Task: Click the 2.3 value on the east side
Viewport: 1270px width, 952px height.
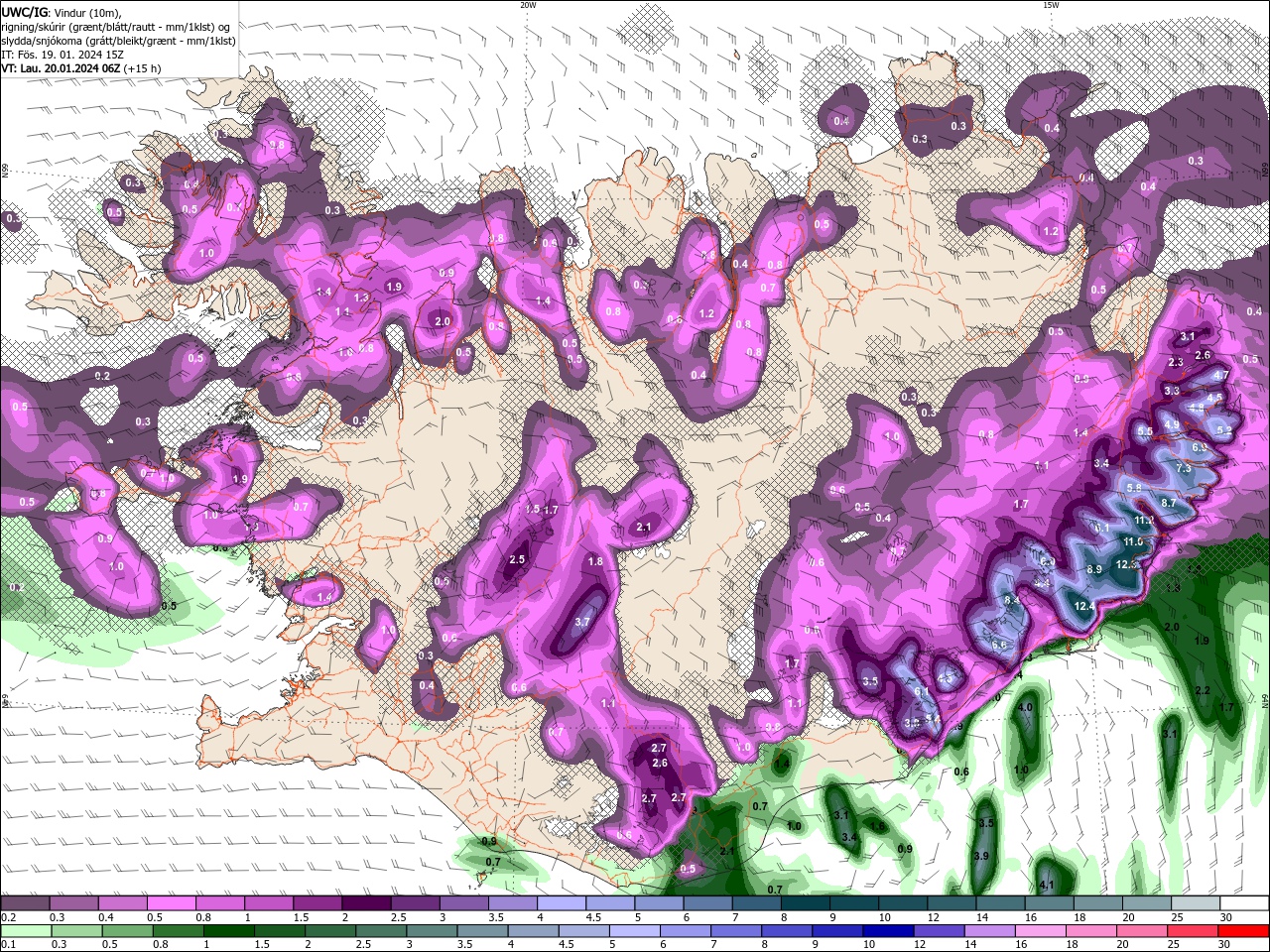Action: (x=1176, y=363)
